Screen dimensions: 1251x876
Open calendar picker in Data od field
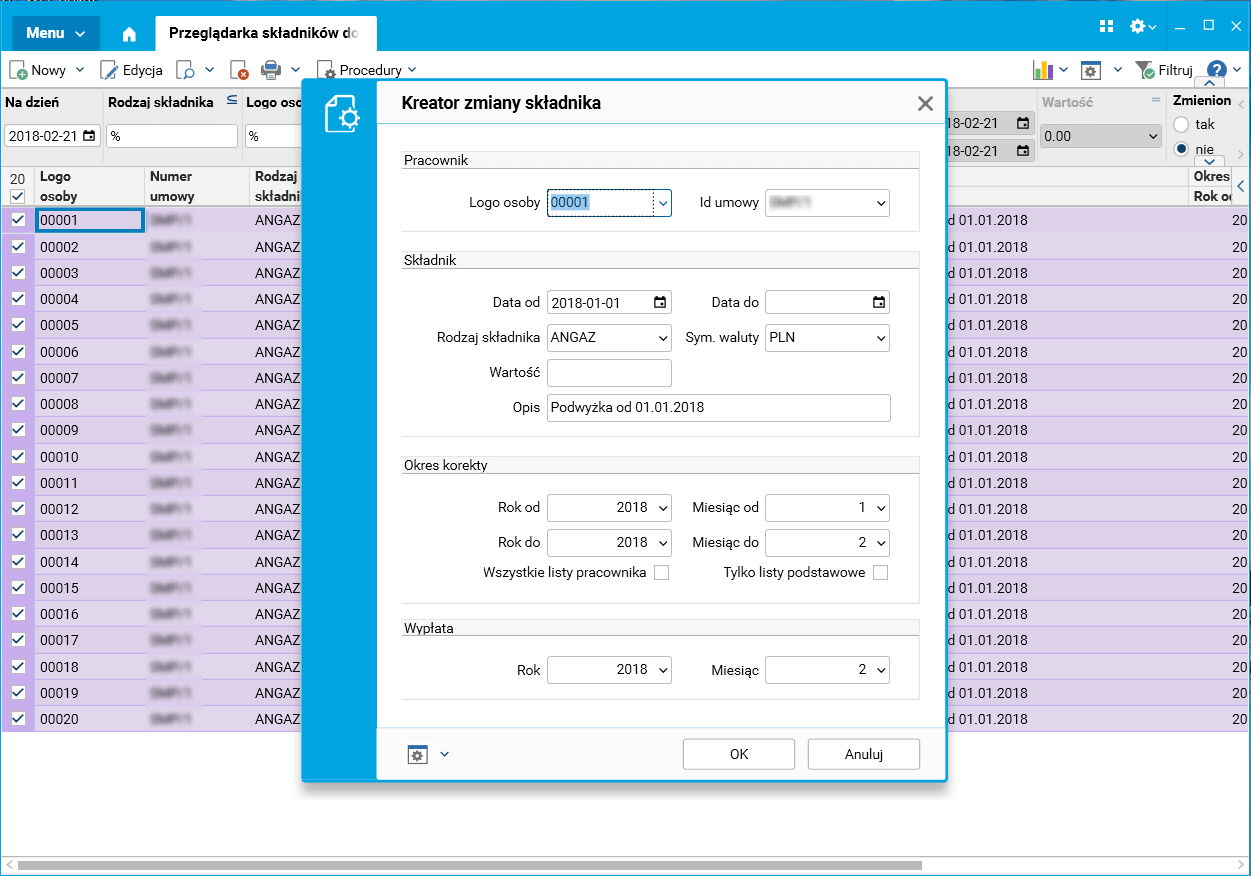tap(660, 302)
